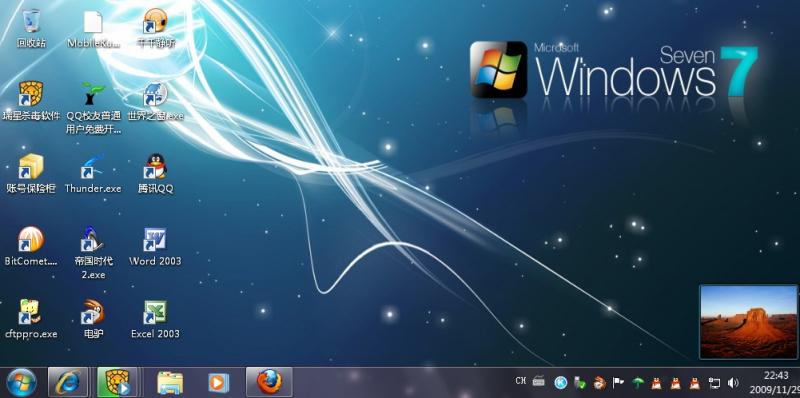Open Action Center flag in tray

click(618, 382)
